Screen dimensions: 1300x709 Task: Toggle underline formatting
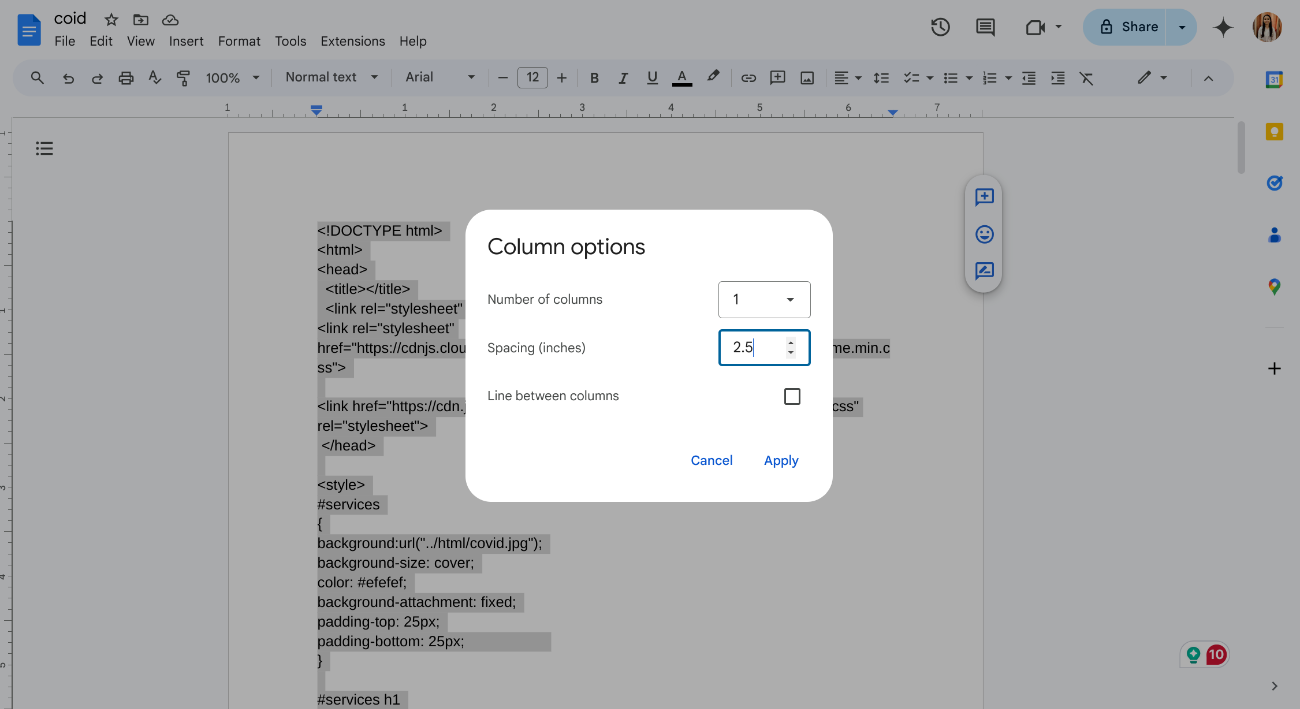click(x=652, y=77)
